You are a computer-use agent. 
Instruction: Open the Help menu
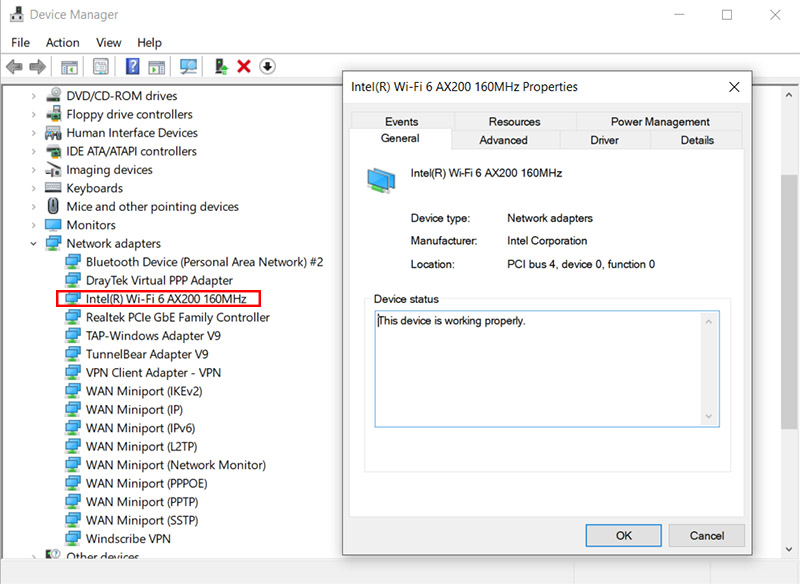(x=149, y=42)
